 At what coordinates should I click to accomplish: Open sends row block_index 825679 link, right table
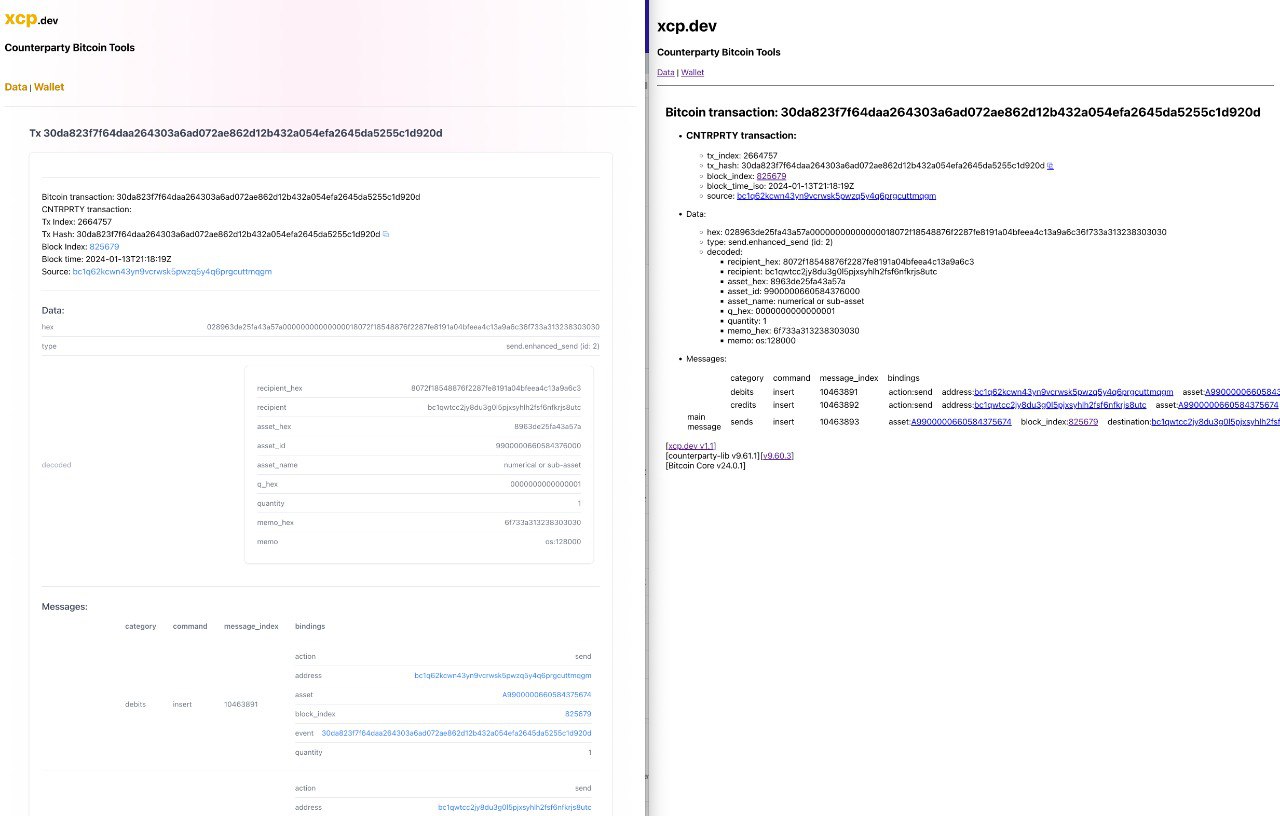(1083, 422)
